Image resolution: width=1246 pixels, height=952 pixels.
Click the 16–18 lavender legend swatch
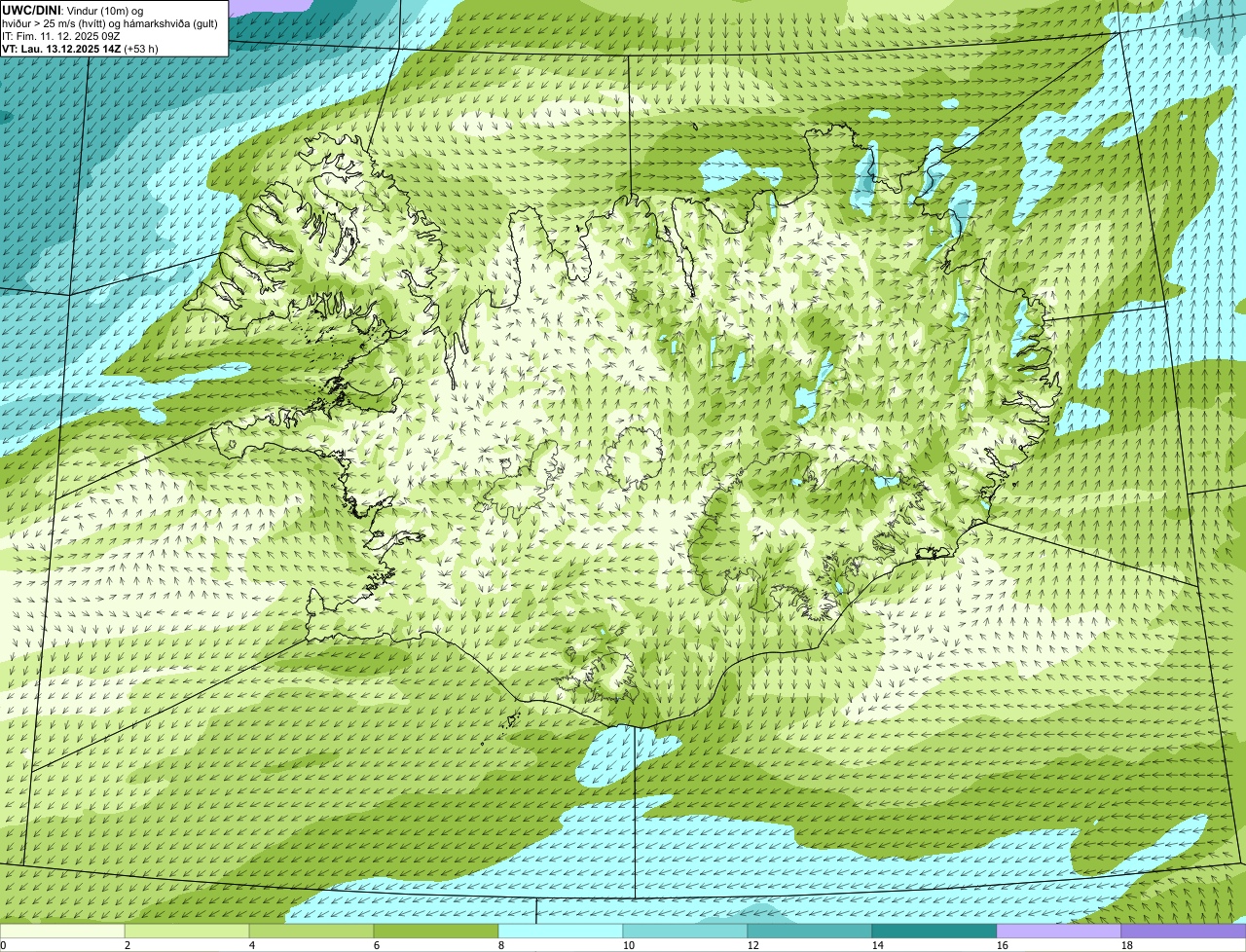tap(1059, 931)
